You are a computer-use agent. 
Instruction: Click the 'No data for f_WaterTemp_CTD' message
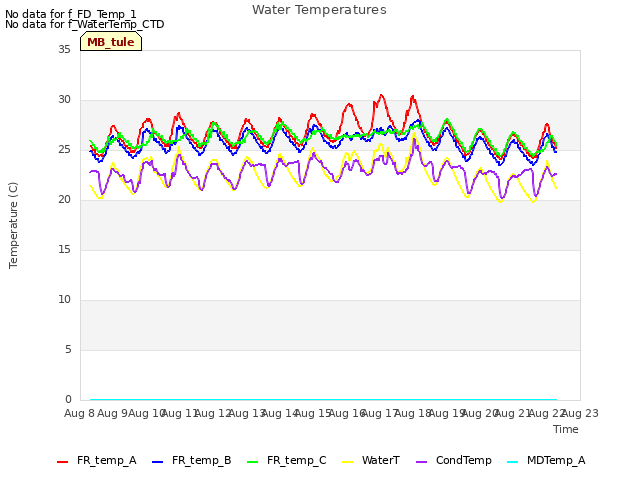84,24
